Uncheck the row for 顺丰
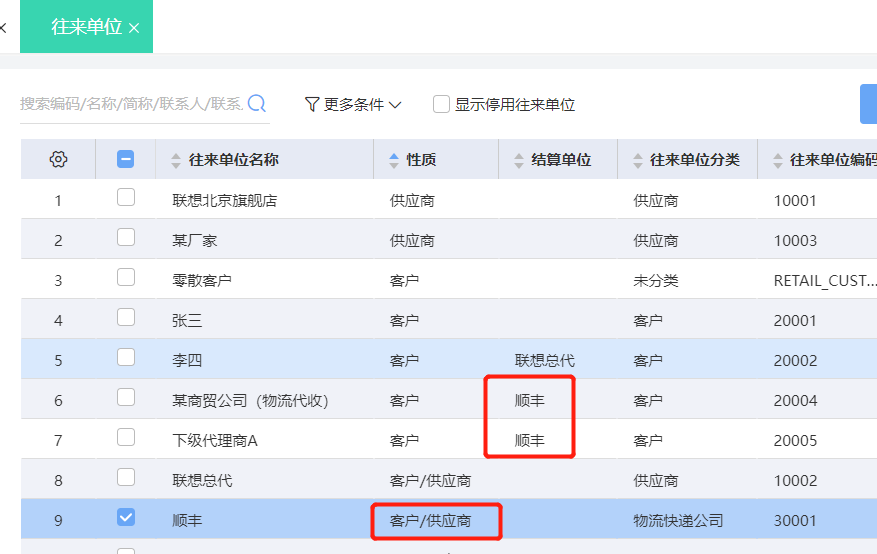 point(126,517)
